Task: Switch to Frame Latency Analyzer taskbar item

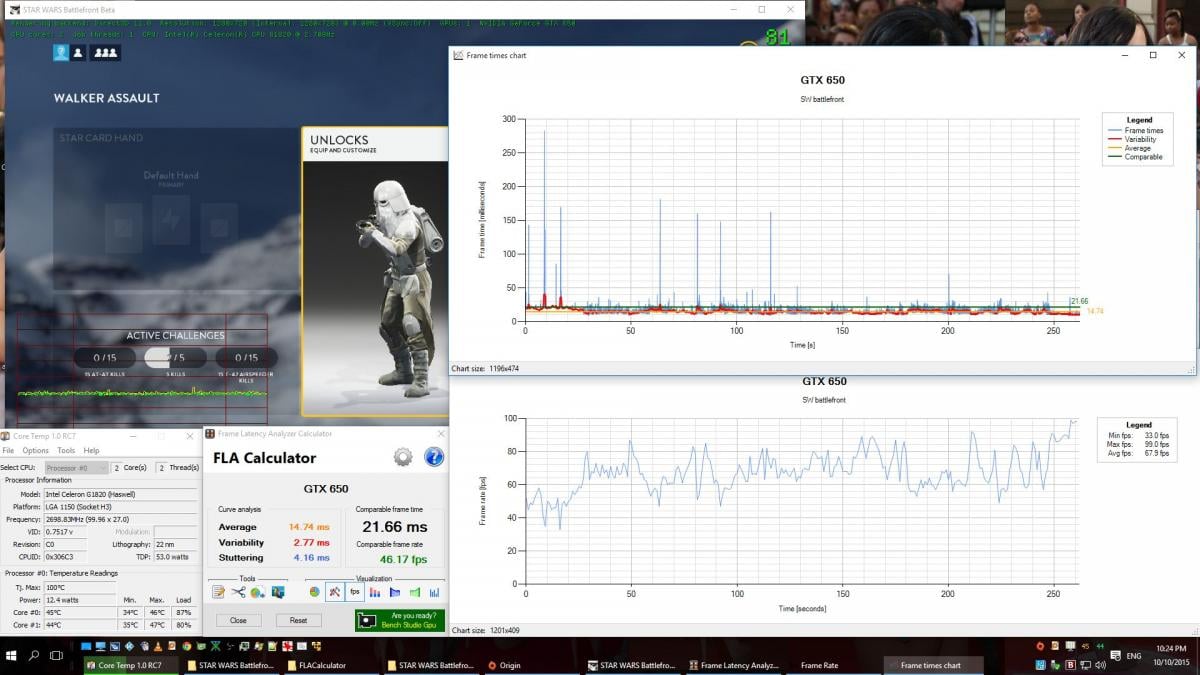Action: click(x=734, y=665)
